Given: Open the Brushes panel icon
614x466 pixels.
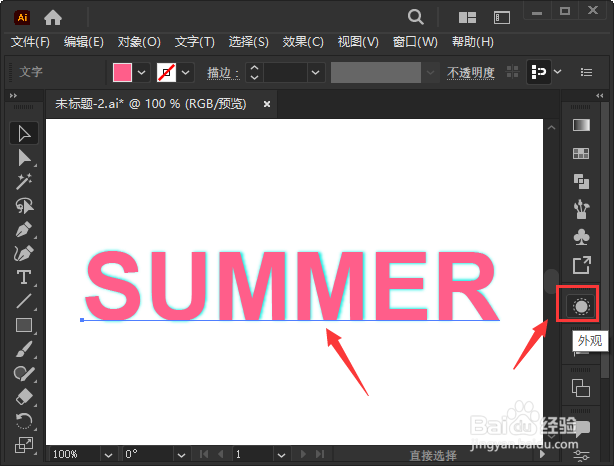Looking at the screenshot, I should coord(581,209).
